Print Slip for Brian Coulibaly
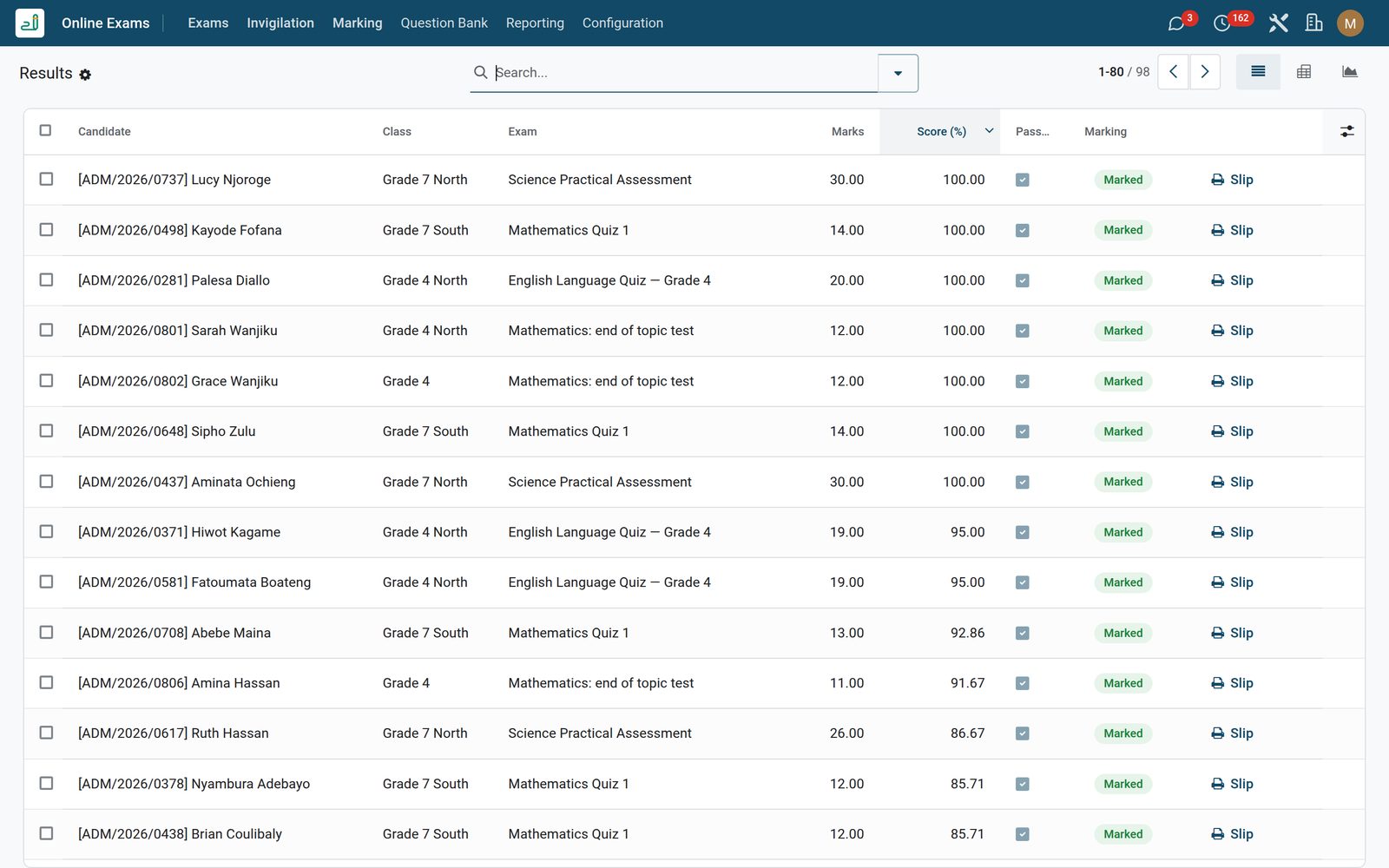Image resolution: width=1389 pixels, height=868 pixels. click(1232, 834)
